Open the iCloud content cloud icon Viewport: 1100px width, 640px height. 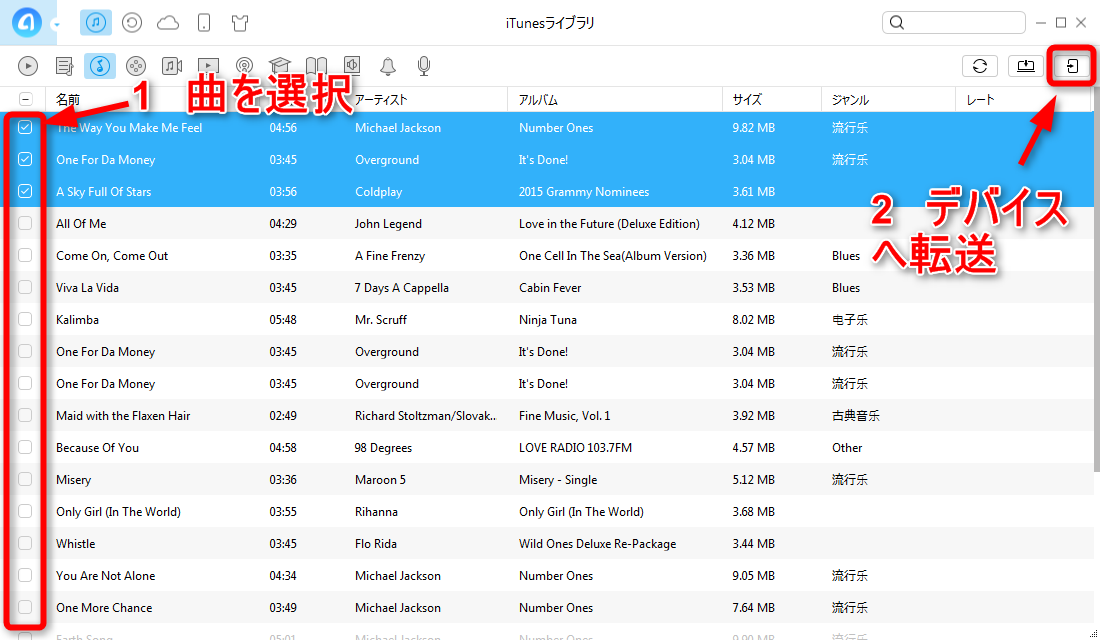click(168, 23)
